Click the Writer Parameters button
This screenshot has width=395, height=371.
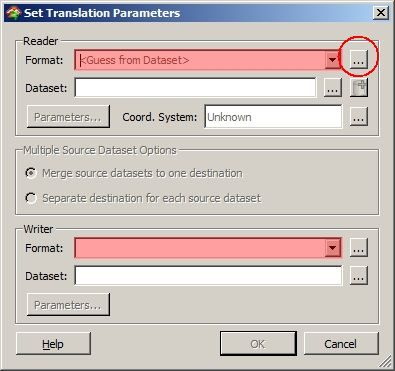[68, 305]
